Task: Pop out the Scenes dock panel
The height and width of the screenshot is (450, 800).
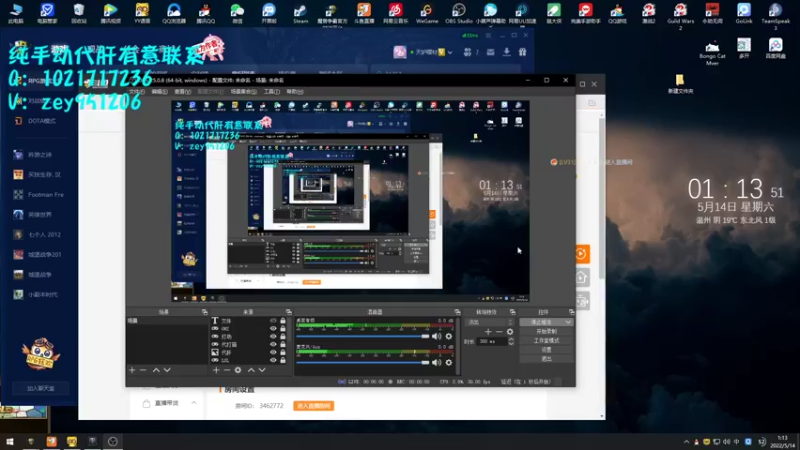Action: pos(205,312)
